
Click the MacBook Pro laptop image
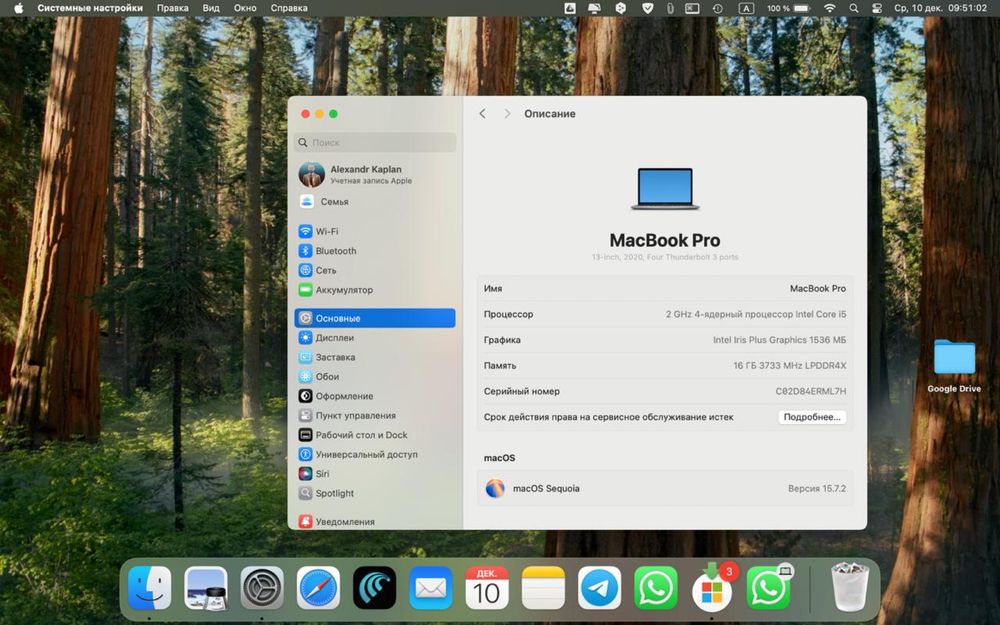point(665,189)
